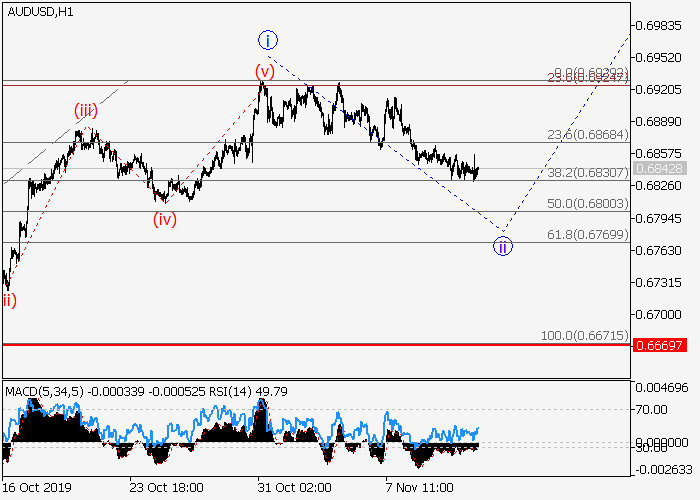This screenshot has height=500, width=700.
Task: Select the 31 Oct 02:00 time axis label
Action: 294,487
